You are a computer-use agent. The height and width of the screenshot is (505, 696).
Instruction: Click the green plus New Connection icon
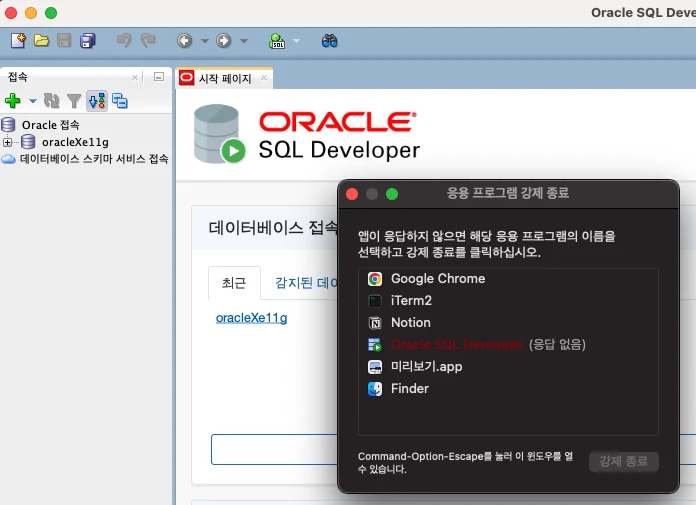(x=12, y=101)
